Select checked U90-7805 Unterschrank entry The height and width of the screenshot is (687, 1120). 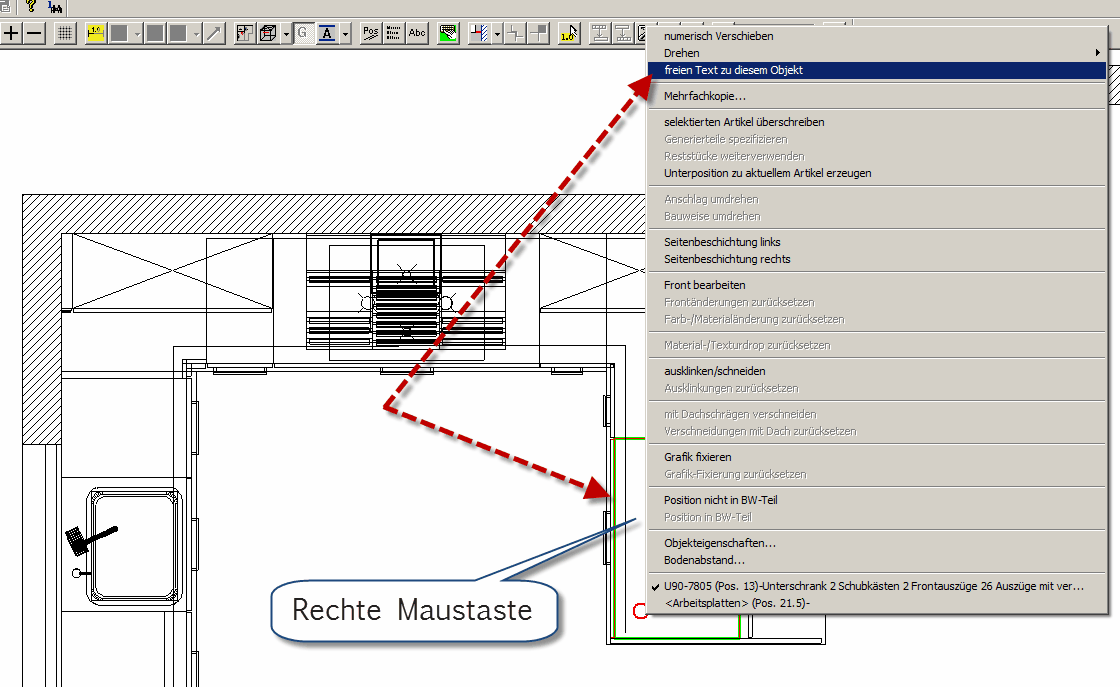coord(873,586)
